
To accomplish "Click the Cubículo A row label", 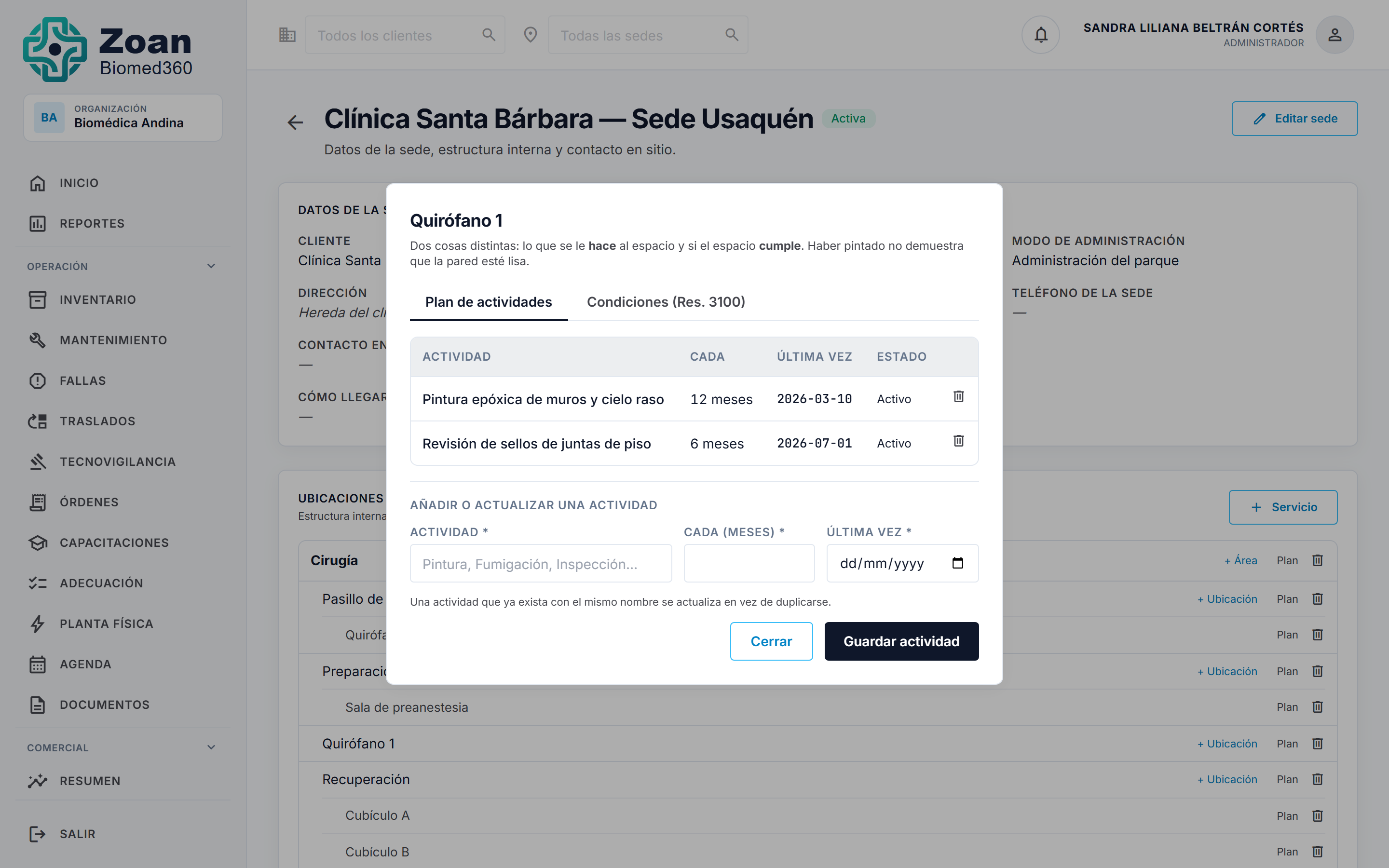I will (x=377, y=816).
